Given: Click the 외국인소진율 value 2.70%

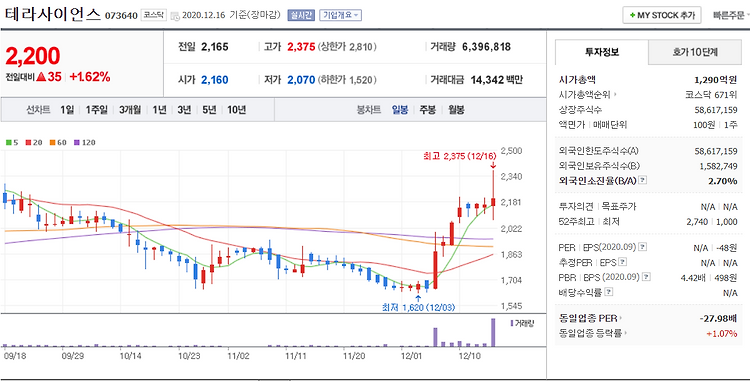Looking at the screenshot, I should tap(723, 181).
